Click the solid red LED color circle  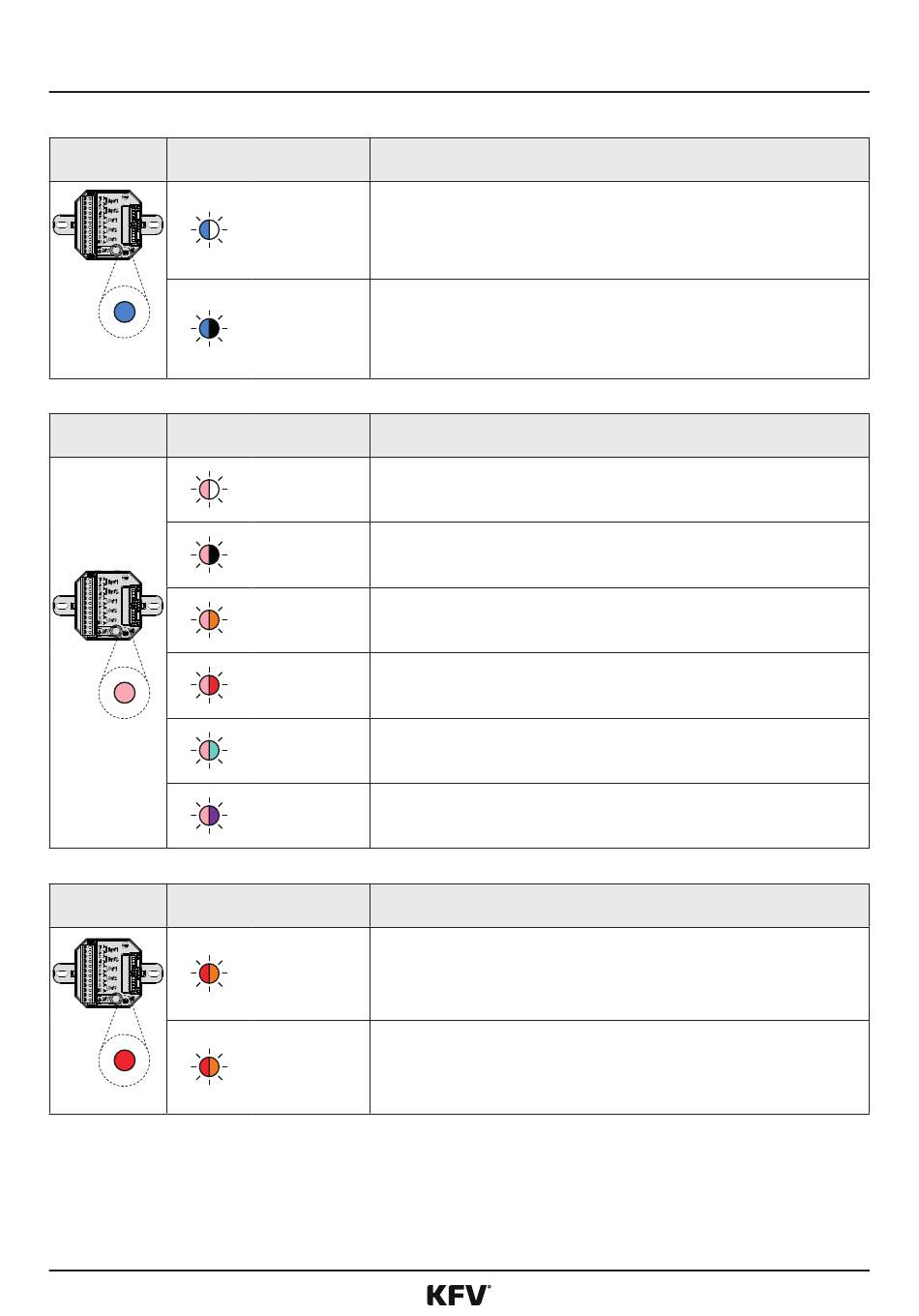124,1060
